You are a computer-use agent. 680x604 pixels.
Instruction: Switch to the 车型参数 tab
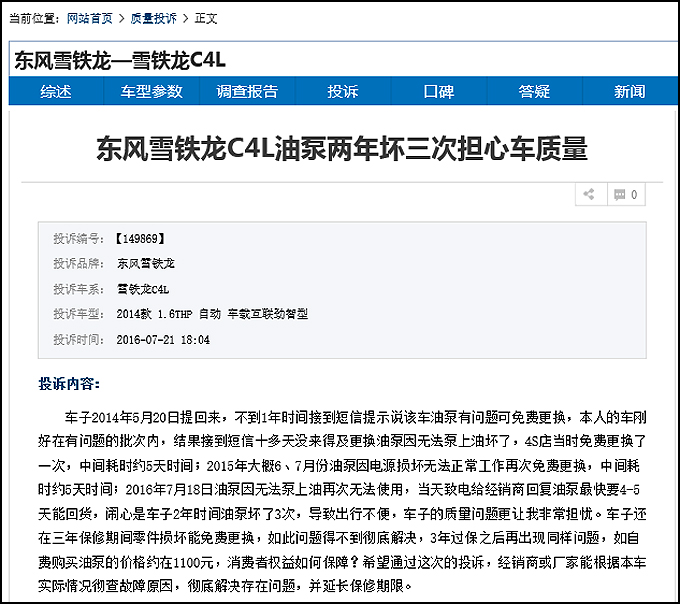(x=151, y=91)
